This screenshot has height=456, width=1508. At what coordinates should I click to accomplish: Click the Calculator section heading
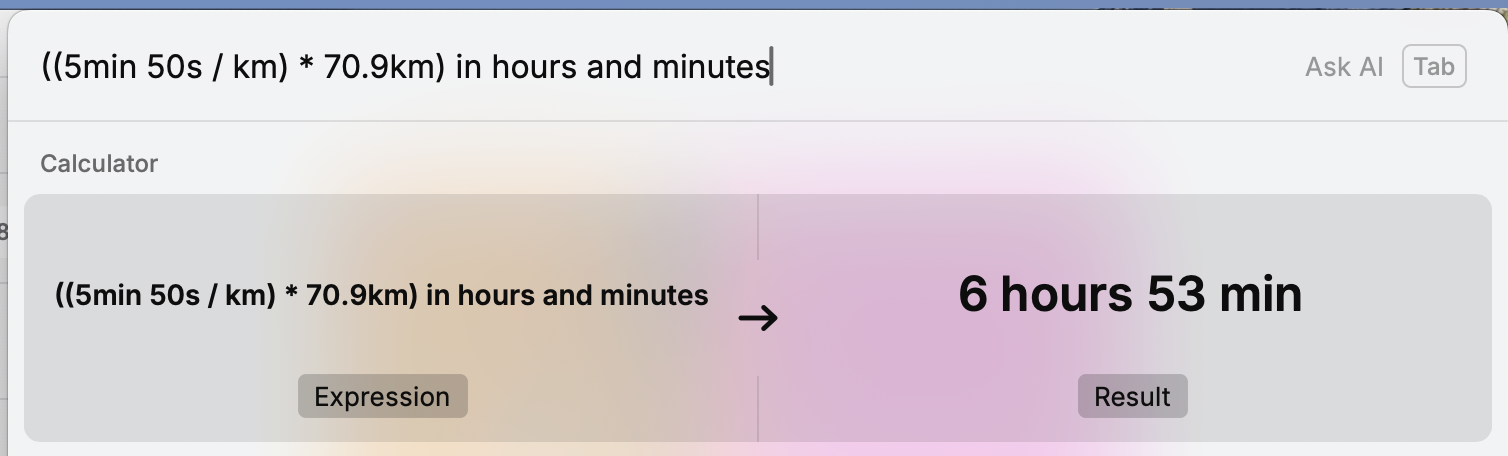coord(99,163)
